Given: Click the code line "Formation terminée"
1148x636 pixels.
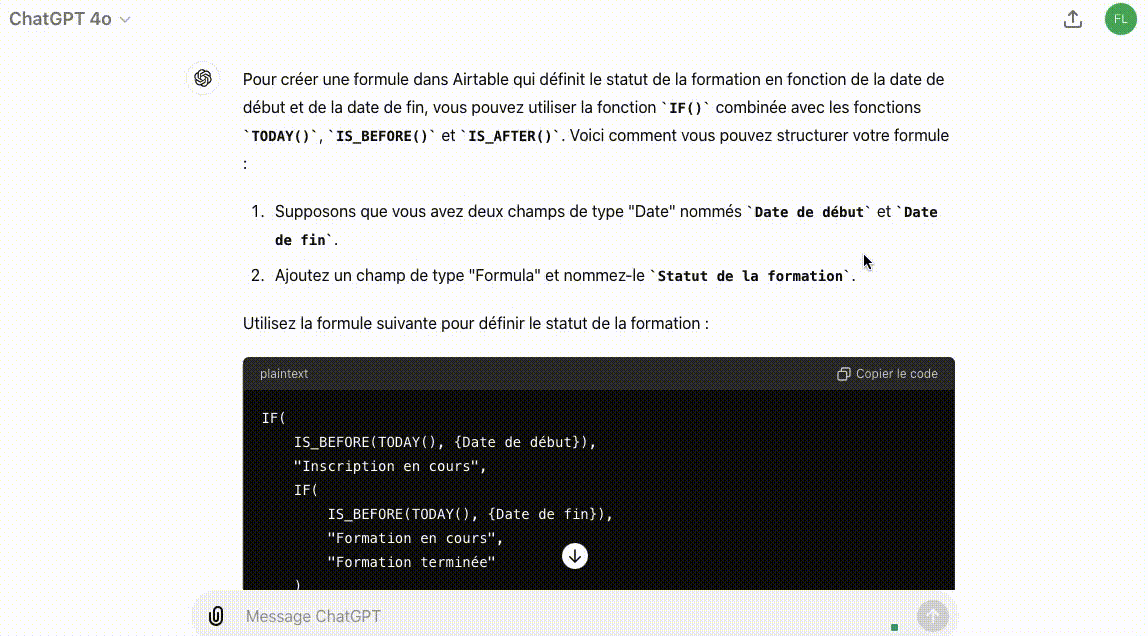Looking at the screenshot, I should 411,562.
